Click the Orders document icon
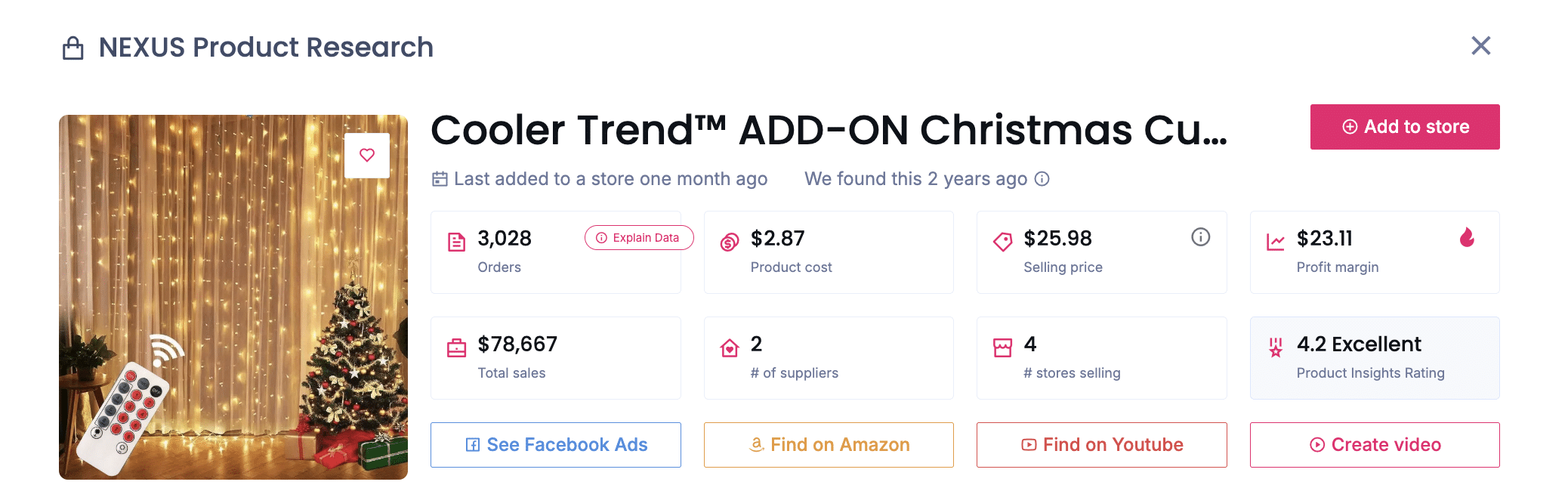 pos(457,242)
